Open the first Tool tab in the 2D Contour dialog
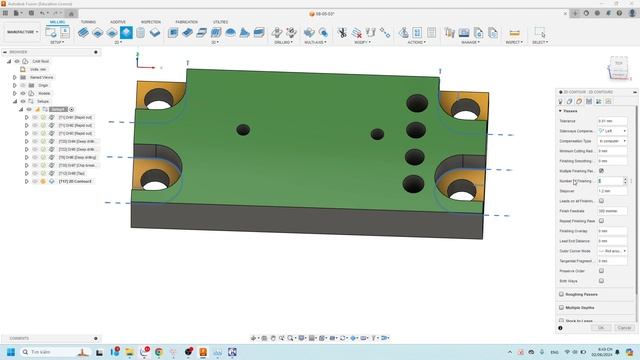This screenshot has width=640, height=360. [x=560, y=101]
